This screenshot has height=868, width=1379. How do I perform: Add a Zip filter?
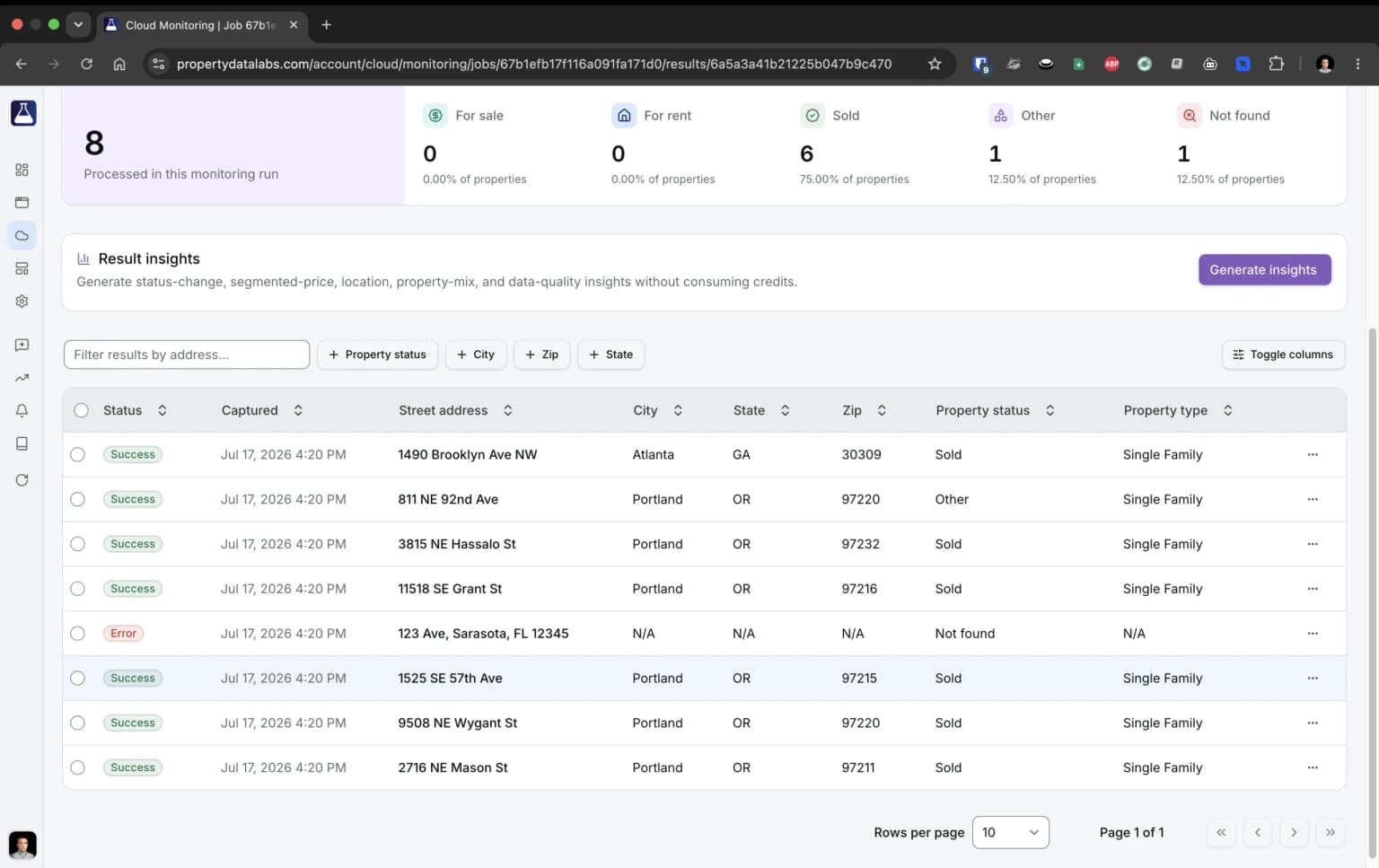coord(541,355)
